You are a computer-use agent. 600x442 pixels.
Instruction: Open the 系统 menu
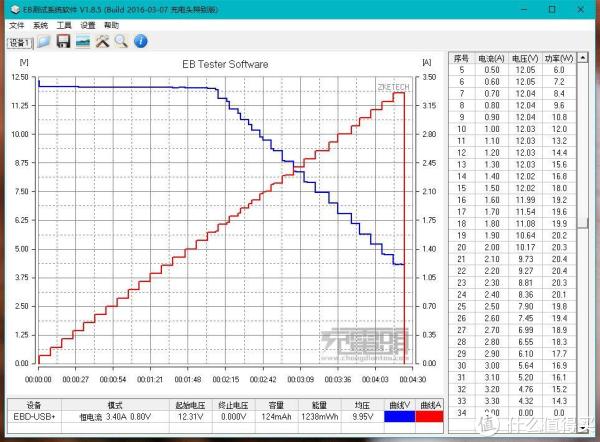(x=40, y=25)
